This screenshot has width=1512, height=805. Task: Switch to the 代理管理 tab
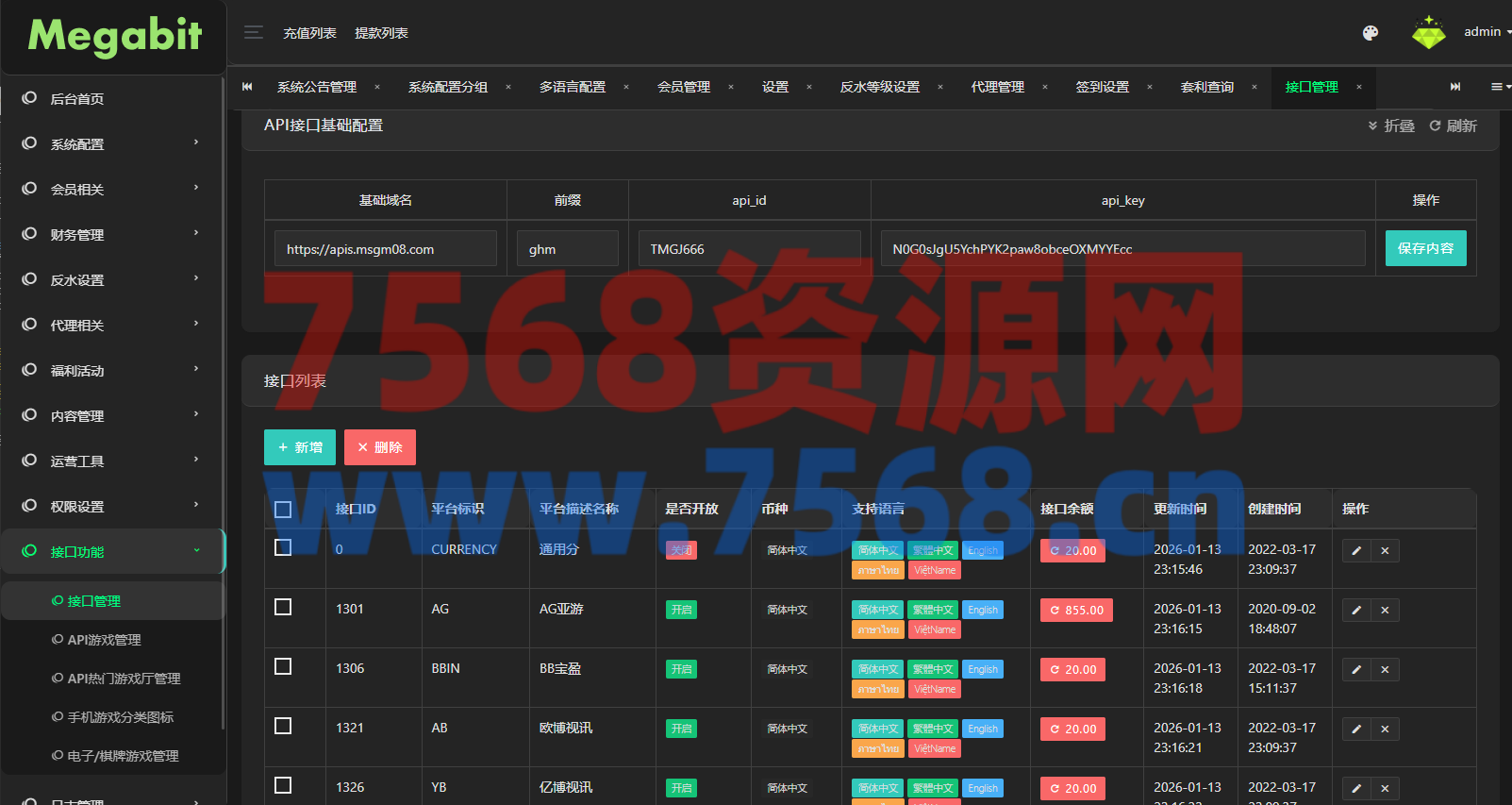click(x=997, y=87)
